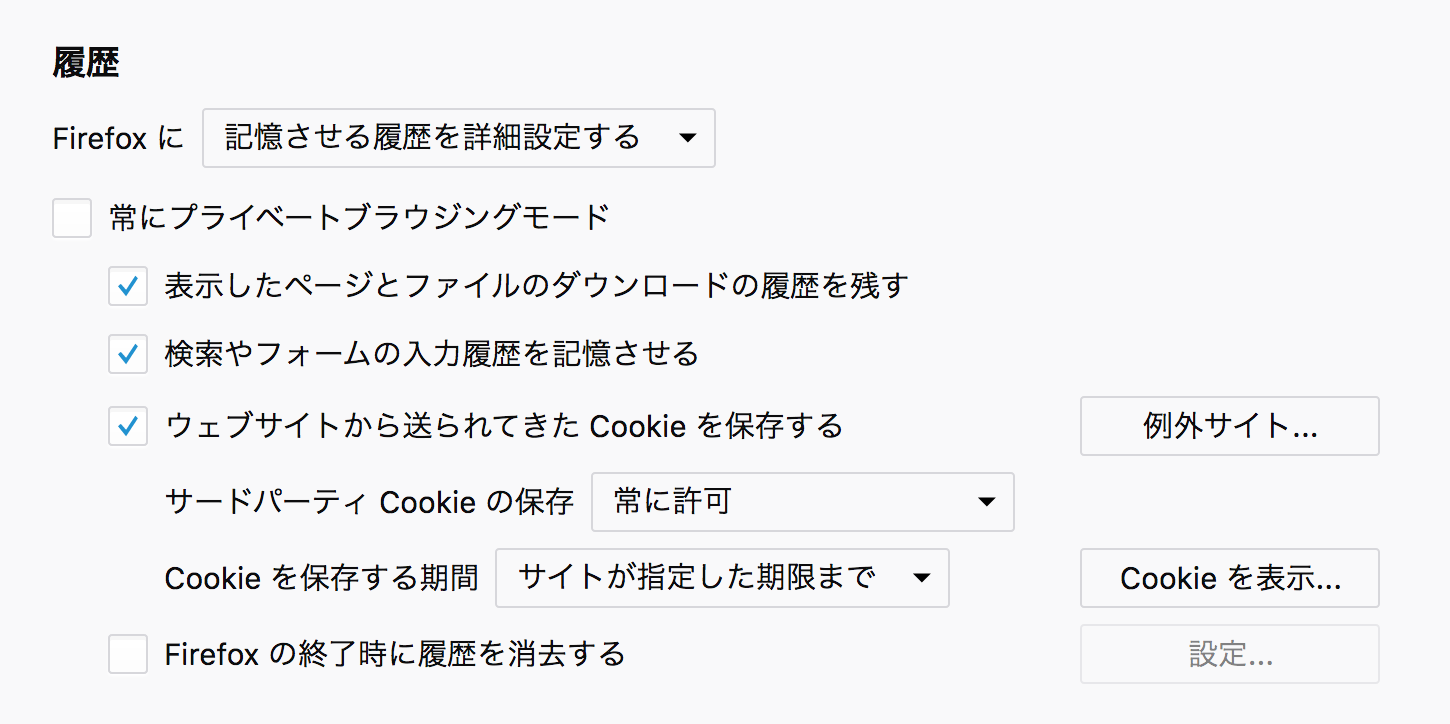Click the Firefox に label text
Screen dimensions: 1450x724
pos(117,139)
